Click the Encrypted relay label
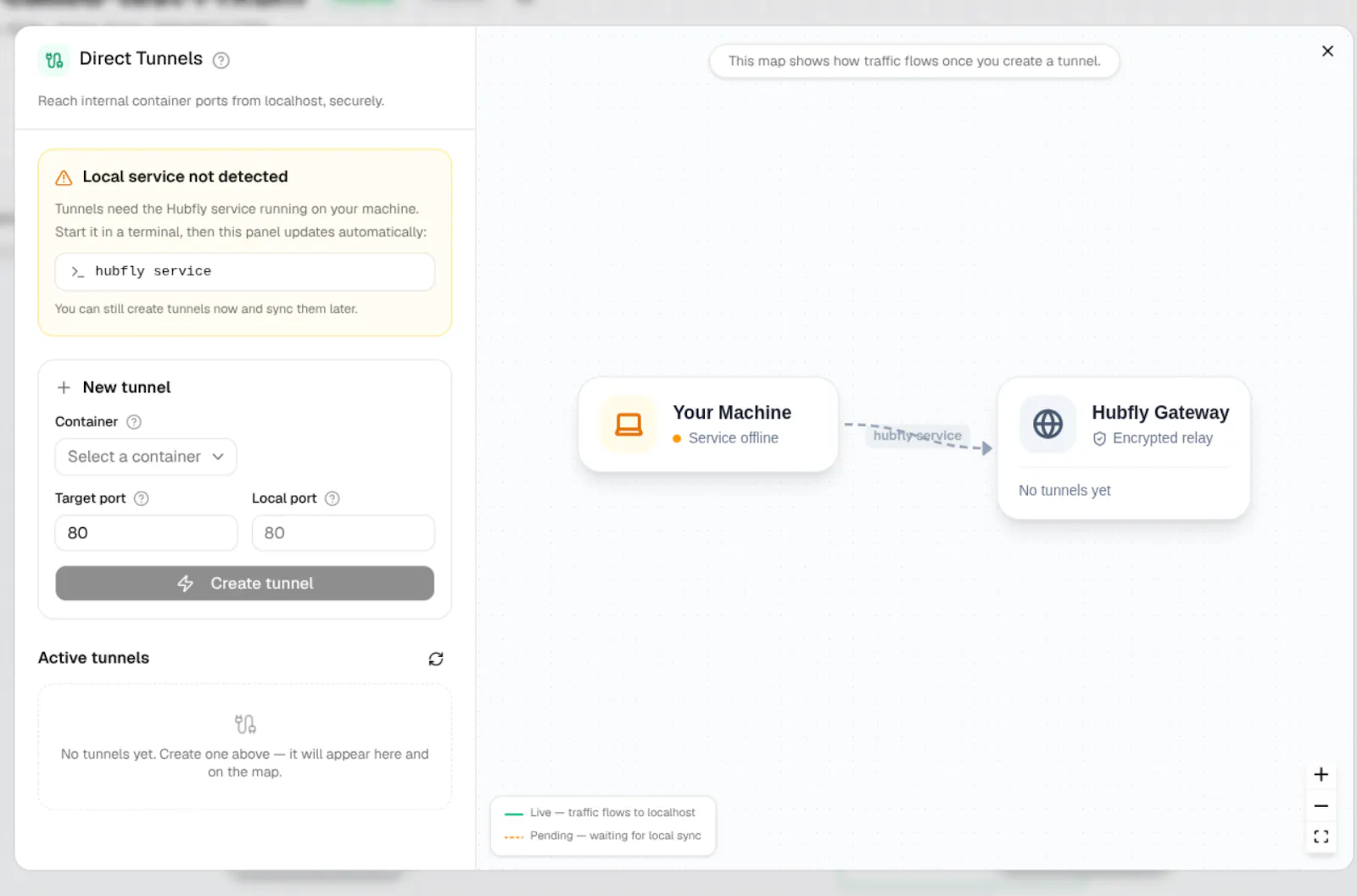 coord(1162,438)
